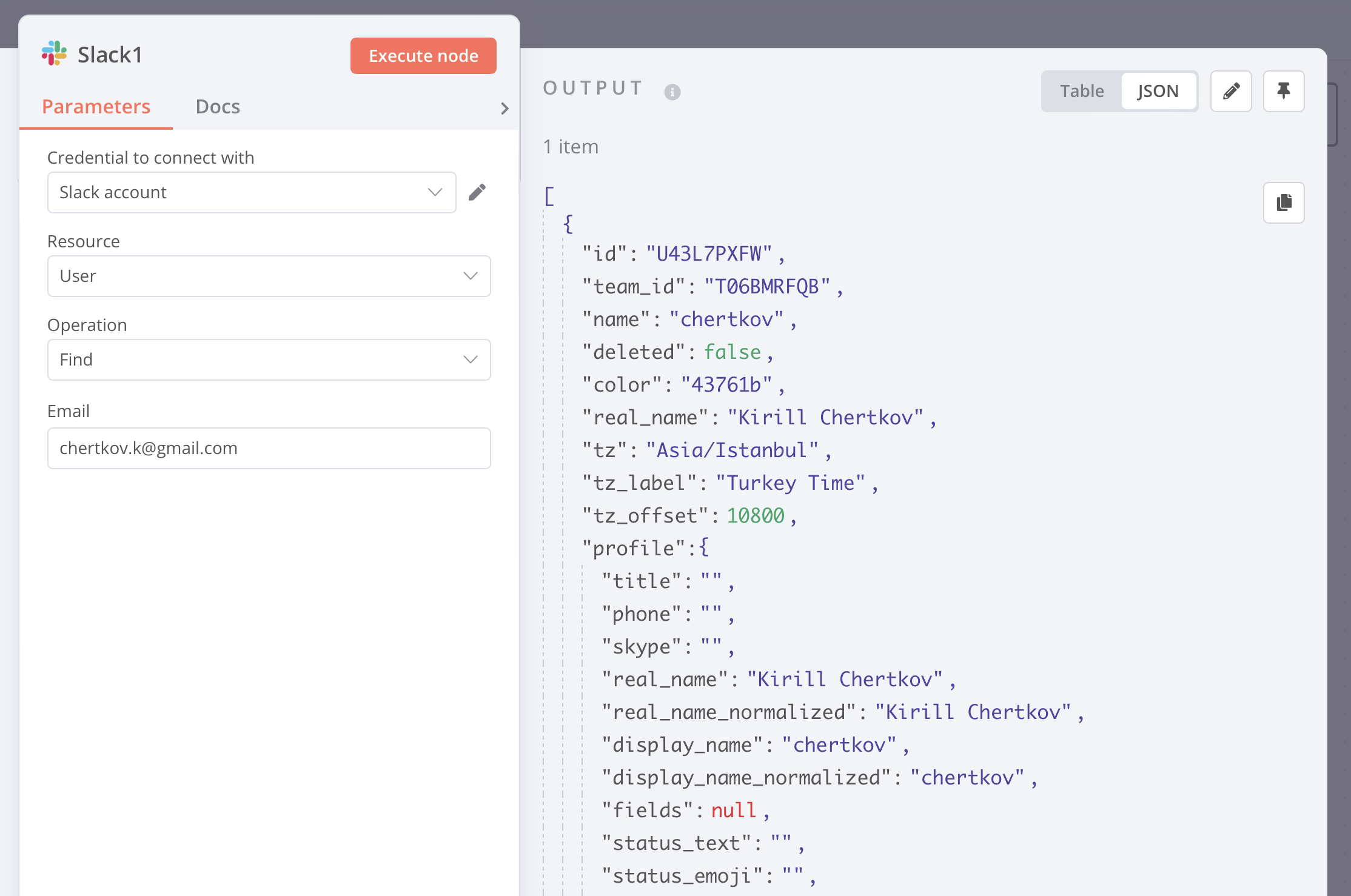Open the Slack account credential dropdown
Screen dimensions: 1351x896
tap(252, 192)
